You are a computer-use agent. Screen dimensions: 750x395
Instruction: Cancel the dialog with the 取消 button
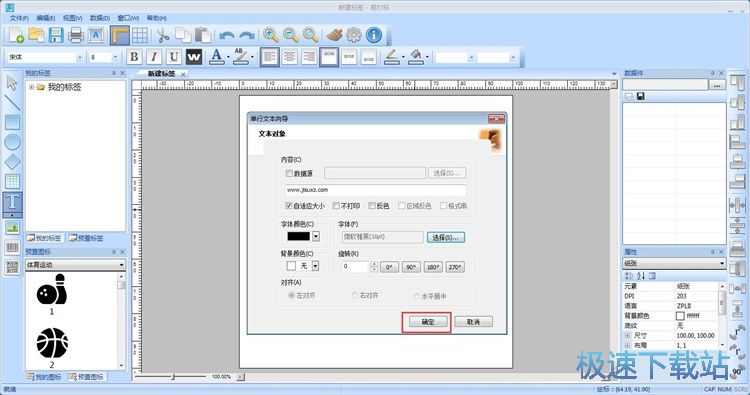coord(473,322)
